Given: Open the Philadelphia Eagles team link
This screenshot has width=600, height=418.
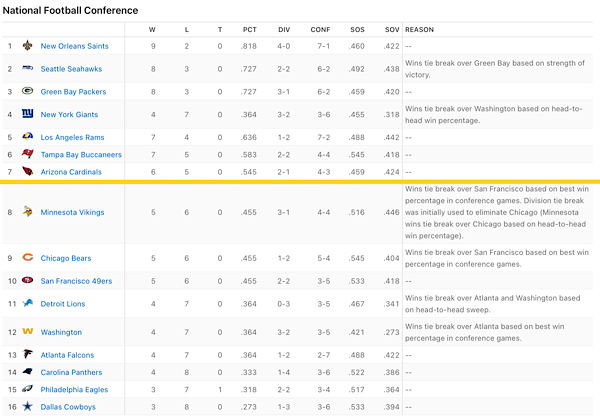Looking at the screenshot, I should (74, 390).
